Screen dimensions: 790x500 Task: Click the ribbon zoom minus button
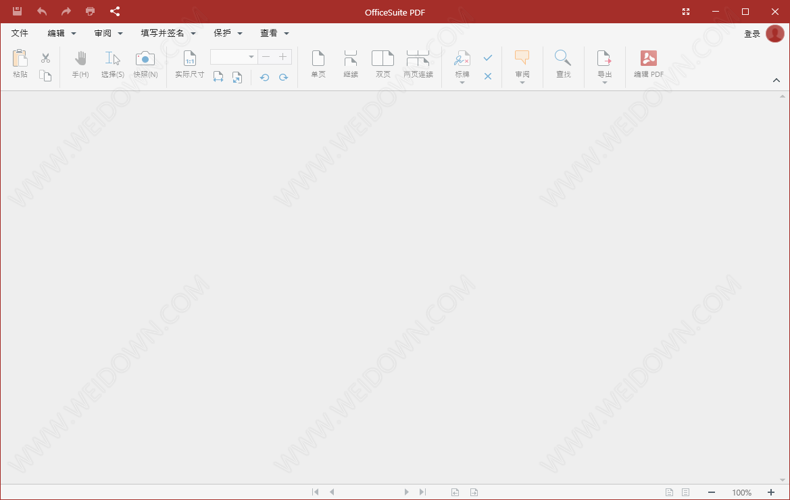pyautogui.click(x=266, y=56)
